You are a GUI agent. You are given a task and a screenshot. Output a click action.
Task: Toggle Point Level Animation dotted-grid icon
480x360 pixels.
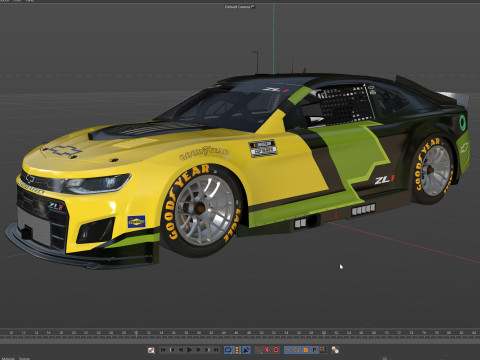[x=323, y=350]
